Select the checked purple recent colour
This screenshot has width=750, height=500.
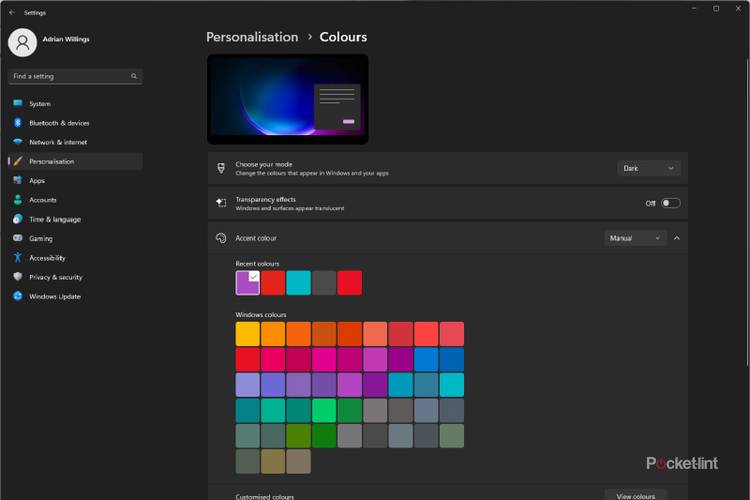point(247,283)
